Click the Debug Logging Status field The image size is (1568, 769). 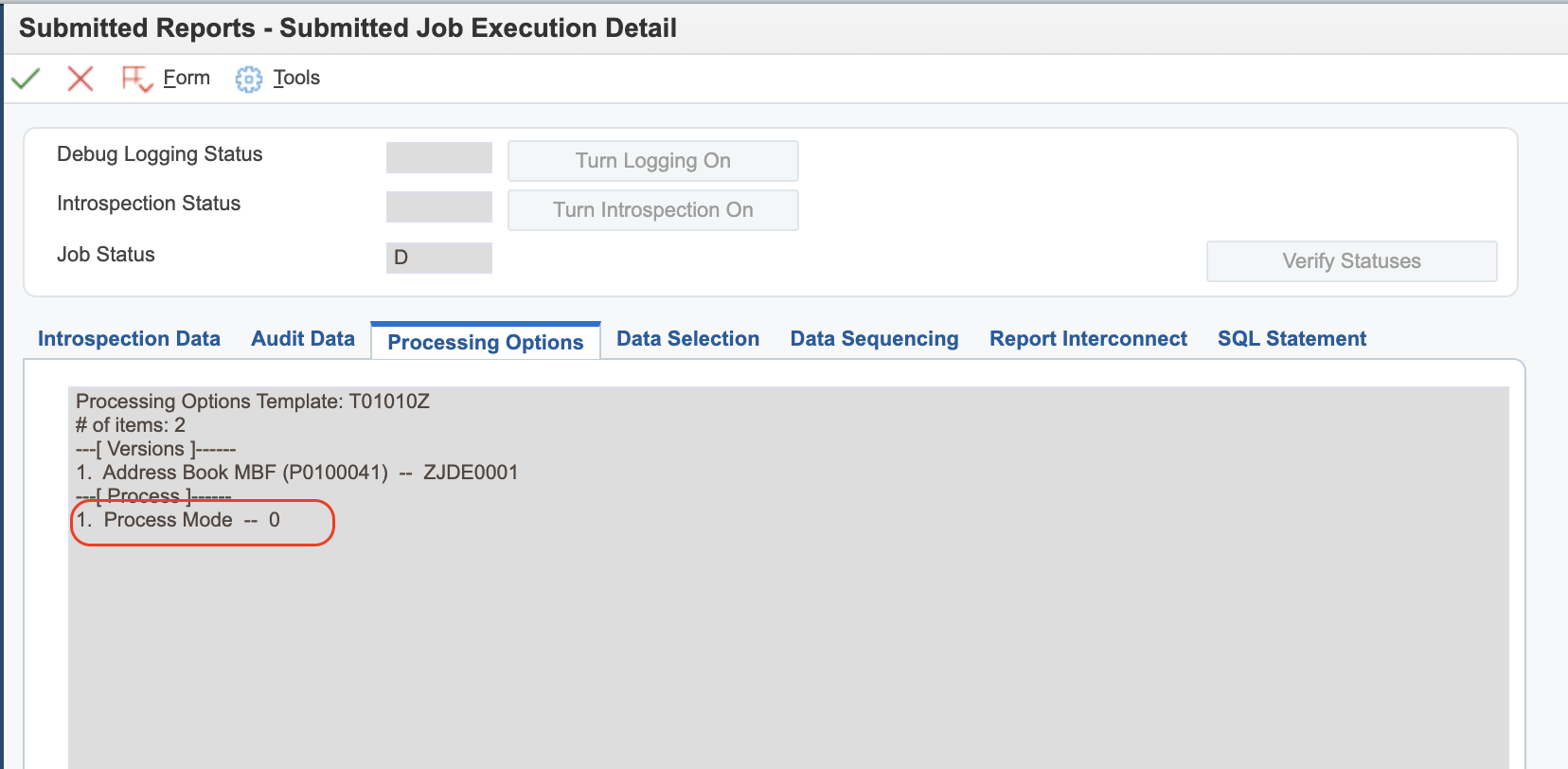(x=439, y=158)
